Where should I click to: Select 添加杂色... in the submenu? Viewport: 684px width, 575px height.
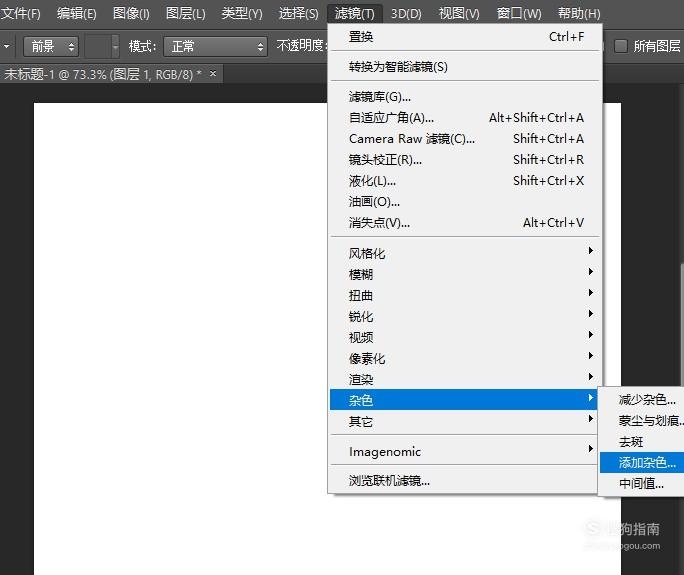[x=642, y=462]
